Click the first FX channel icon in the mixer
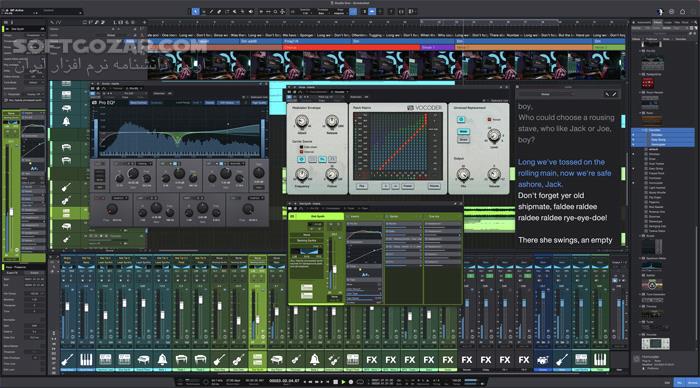The width and height of the screenshot is (700, 388). (x=371, y=359)
